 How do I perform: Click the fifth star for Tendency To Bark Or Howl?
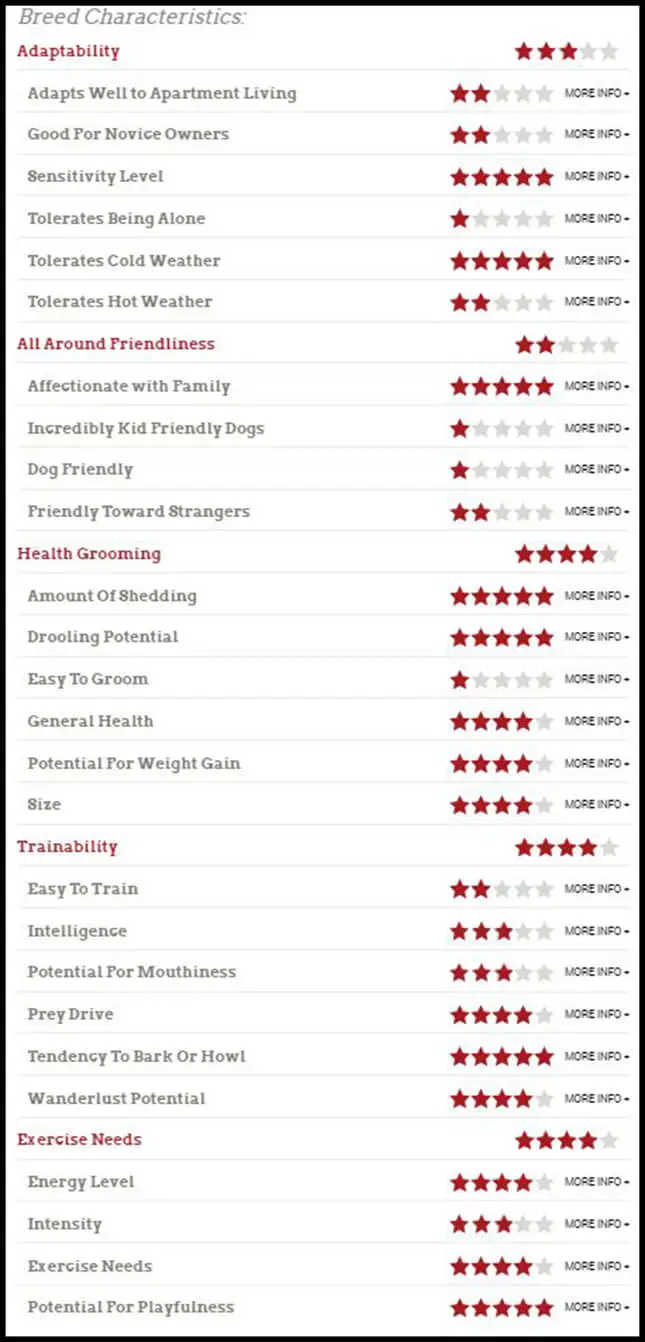543,1055
